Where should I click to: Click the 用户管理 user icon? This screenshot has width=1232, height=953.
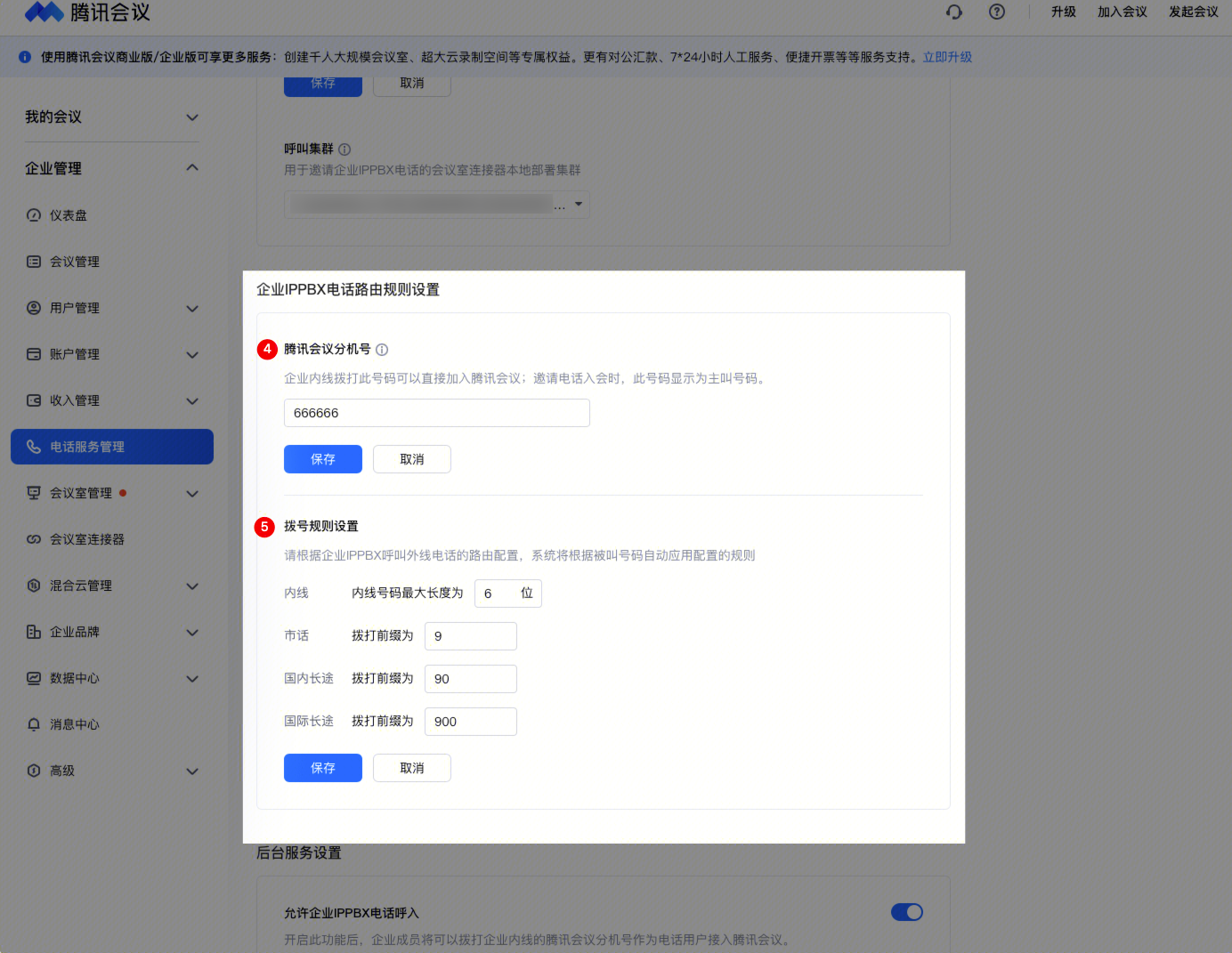pos(34,308)
